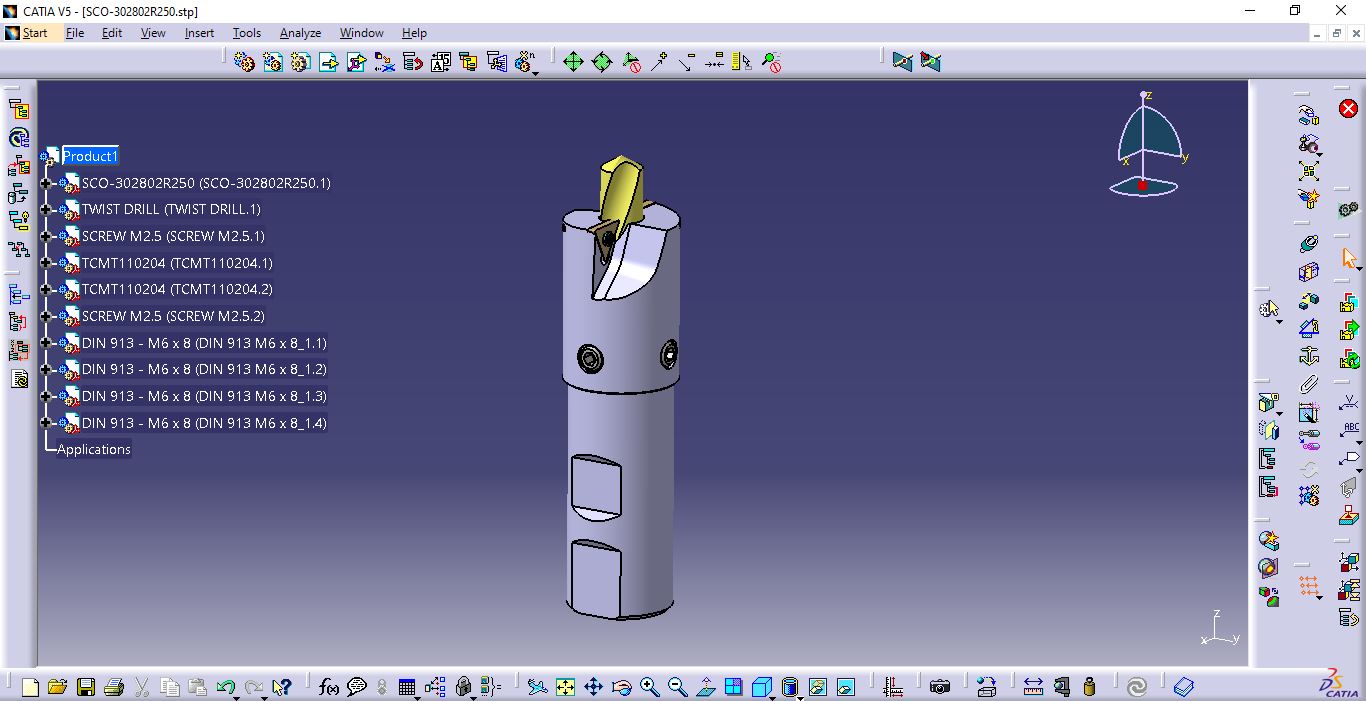Select DIN 913 M6 x 8_1.2 item
This screenshot has height=701, width=1366.
[x=204, y=369]
